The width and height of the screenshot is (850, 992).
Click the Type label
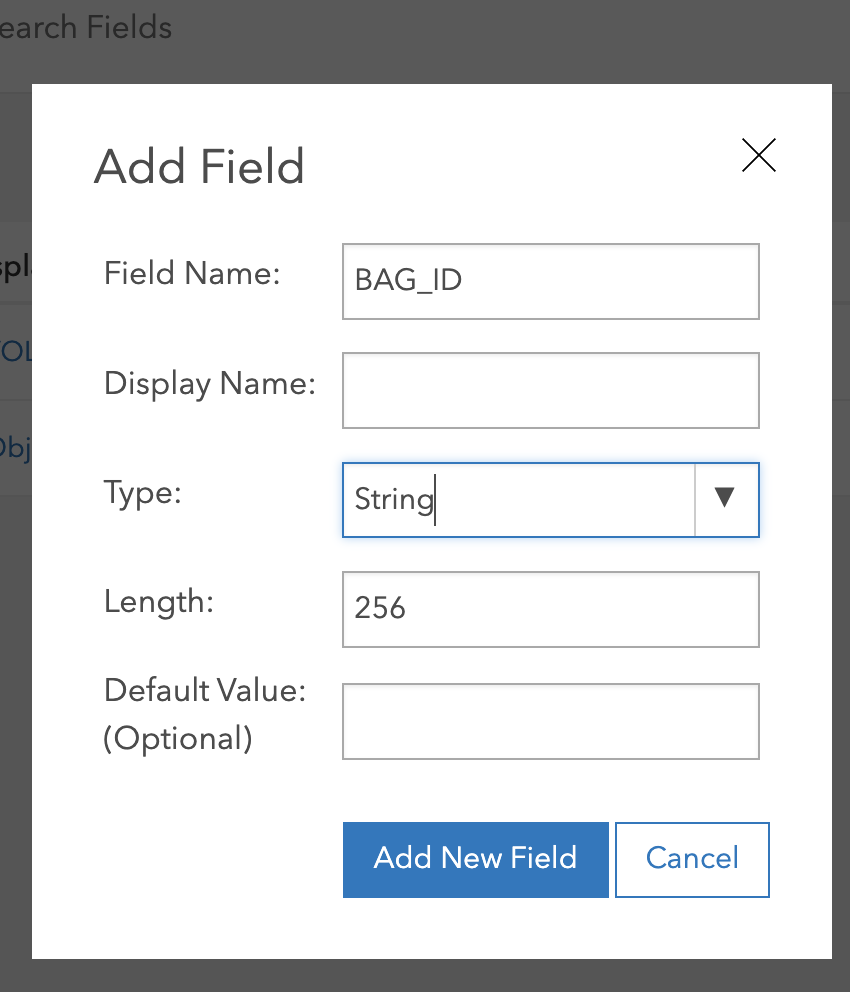[x=142, y=492]
